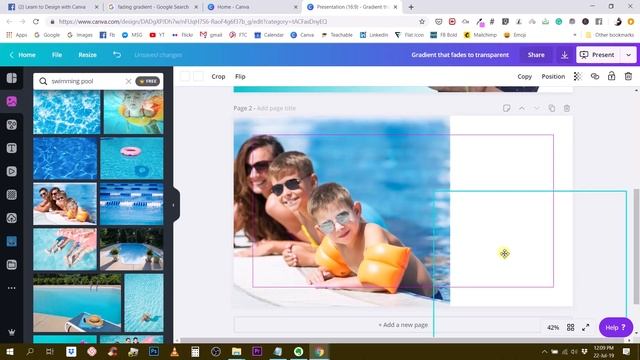Open the Elements panel in sidebar
The image size is (640, 360).
click(x=11, y=124)
